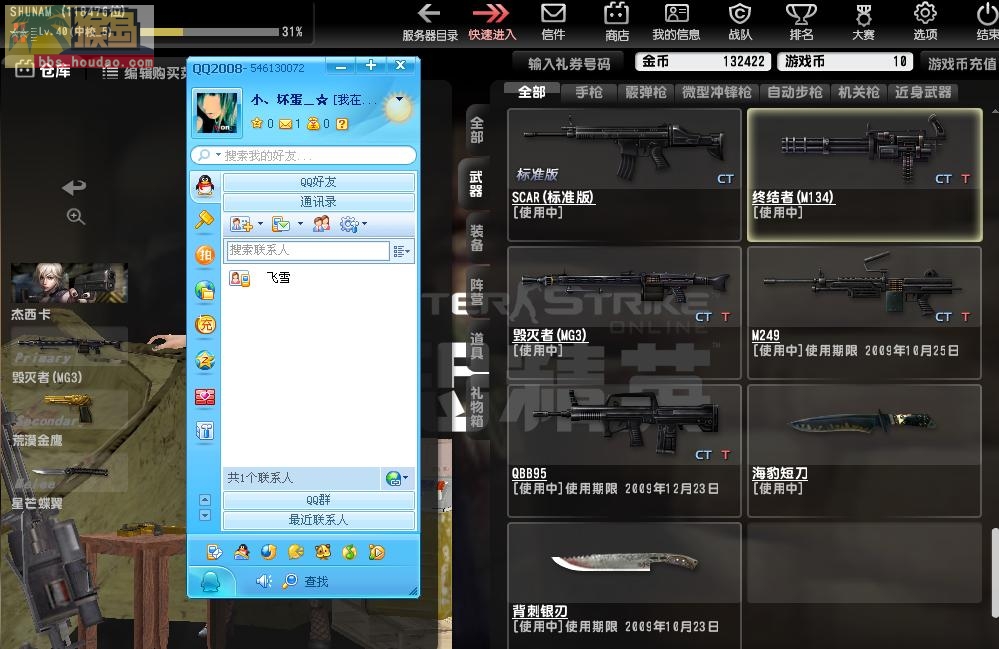The image size is (999, 649).
Task: Click the QQ sidebar scroll down arrow
Action: [x=205, y=515]
